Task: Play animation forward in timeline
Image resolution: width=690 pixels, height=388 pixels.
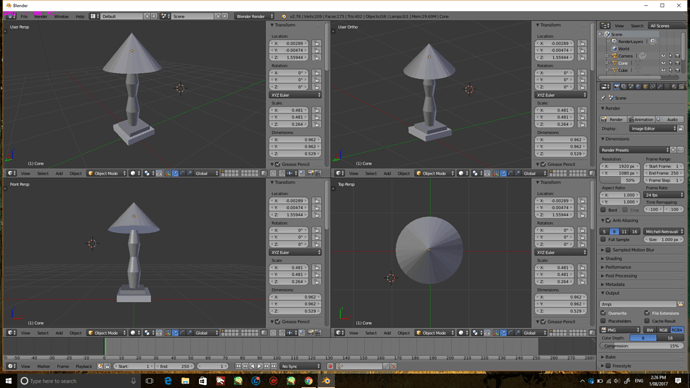Action: pos(260,366)
